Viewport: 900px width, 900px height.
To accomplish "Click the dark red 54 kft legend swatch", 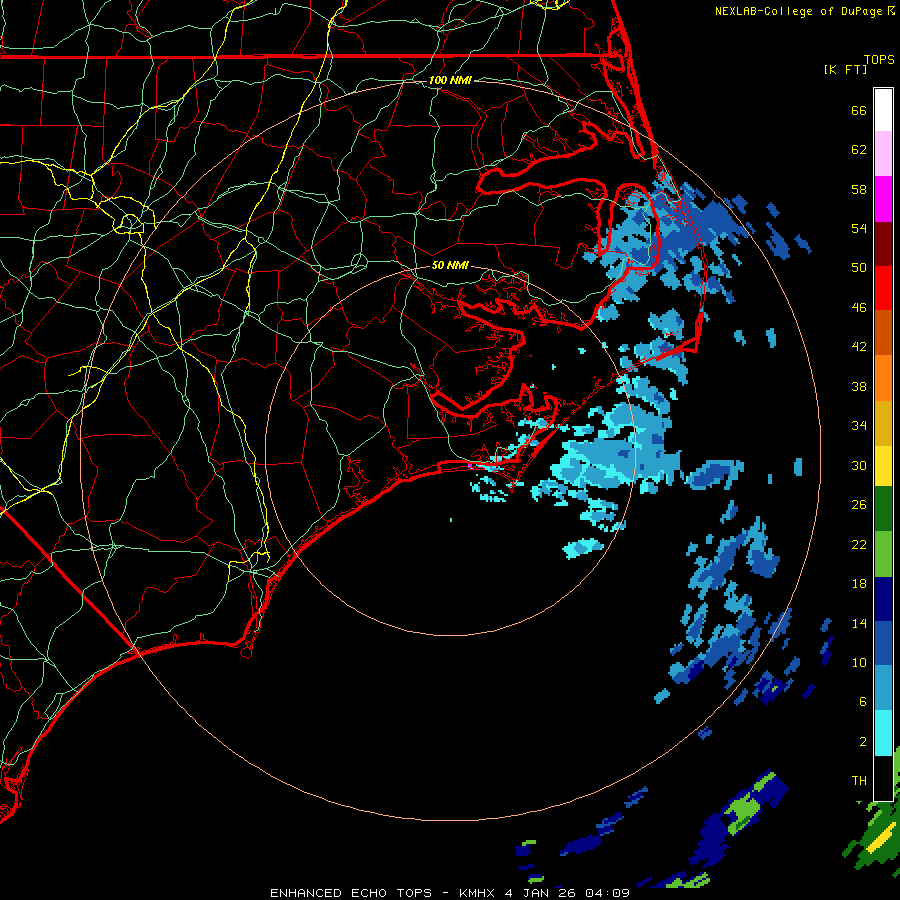I will [883, 243].
